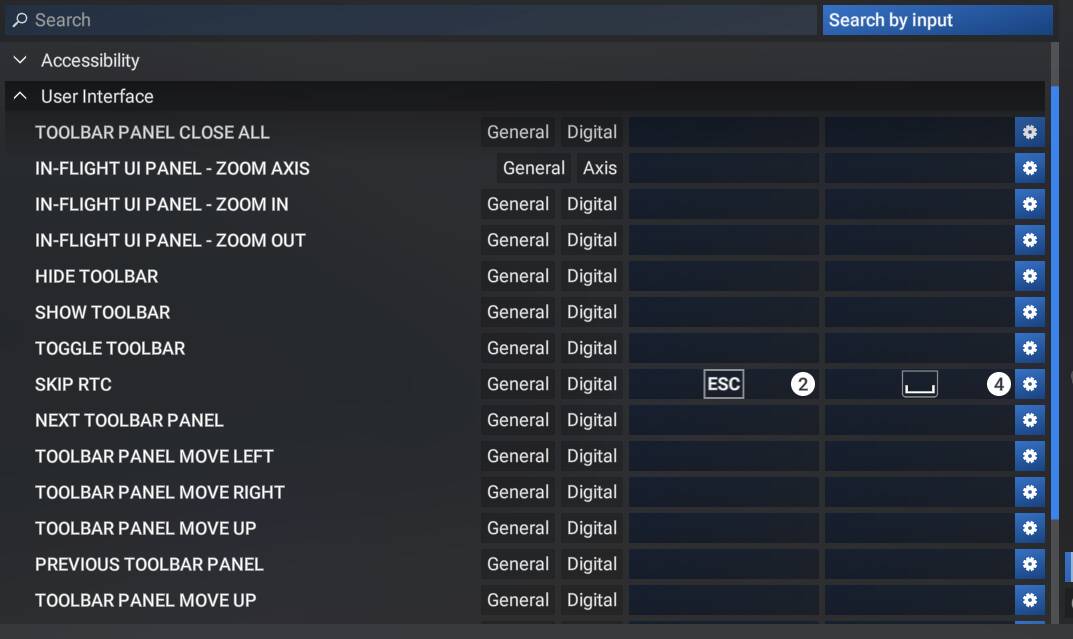Click the conflict badge numbered 2
The width and height of the screenshot is (1073, 639).
(x=803, y=384)
